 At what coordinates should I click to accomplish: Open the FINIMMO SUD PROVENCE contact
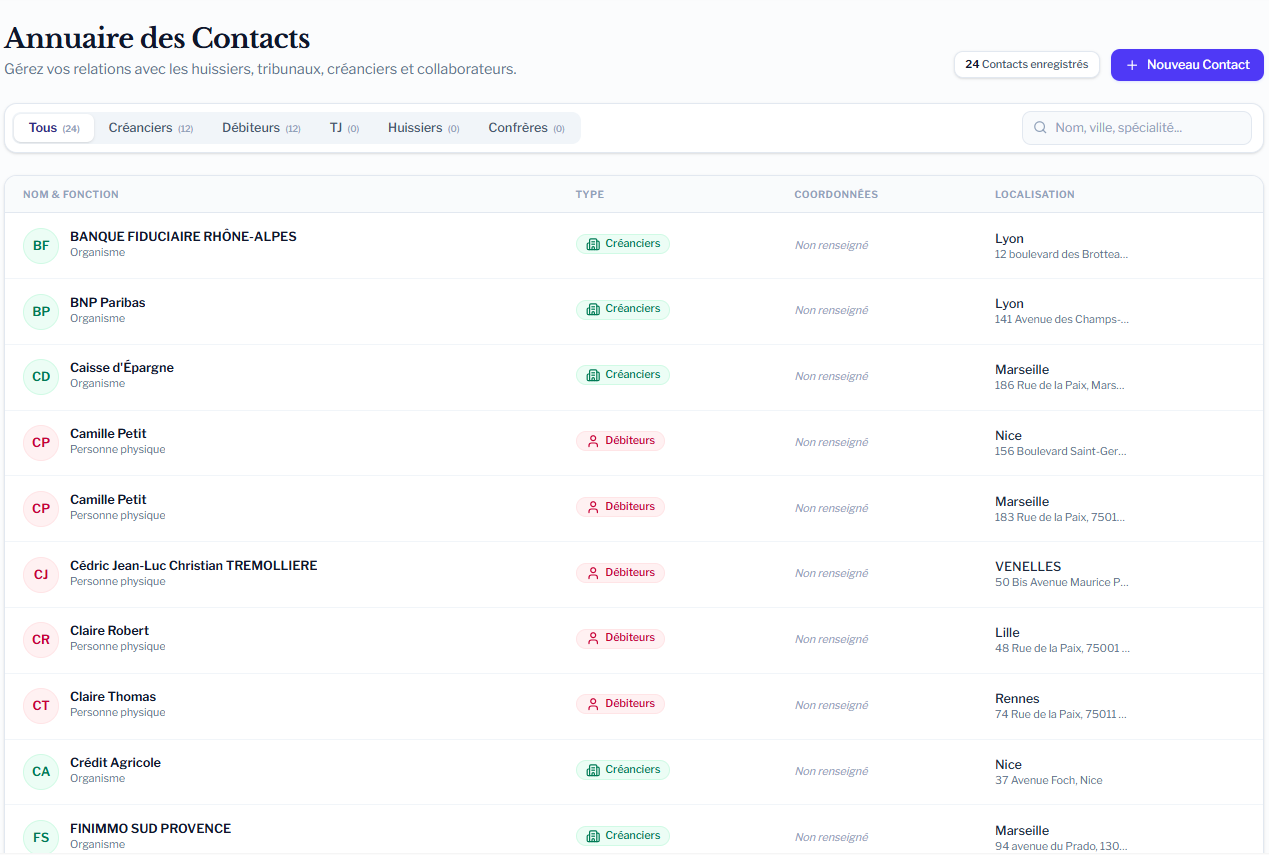[x=150, y=829]
